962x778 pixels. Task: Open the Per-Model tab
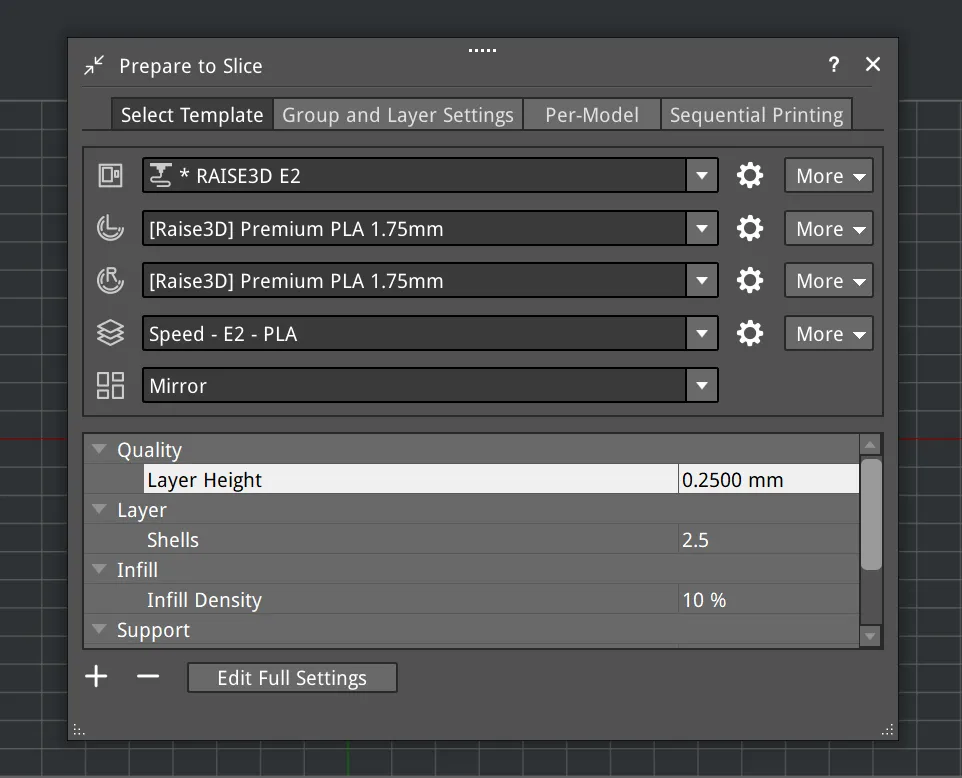click(x=592, y=115)
